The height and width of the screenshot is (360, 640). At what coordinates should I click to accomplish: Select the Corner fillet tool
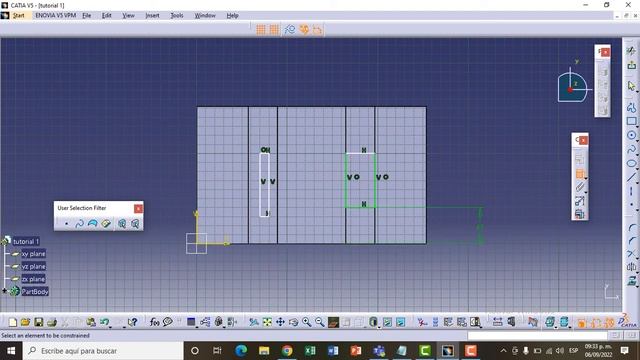(631, 228)
